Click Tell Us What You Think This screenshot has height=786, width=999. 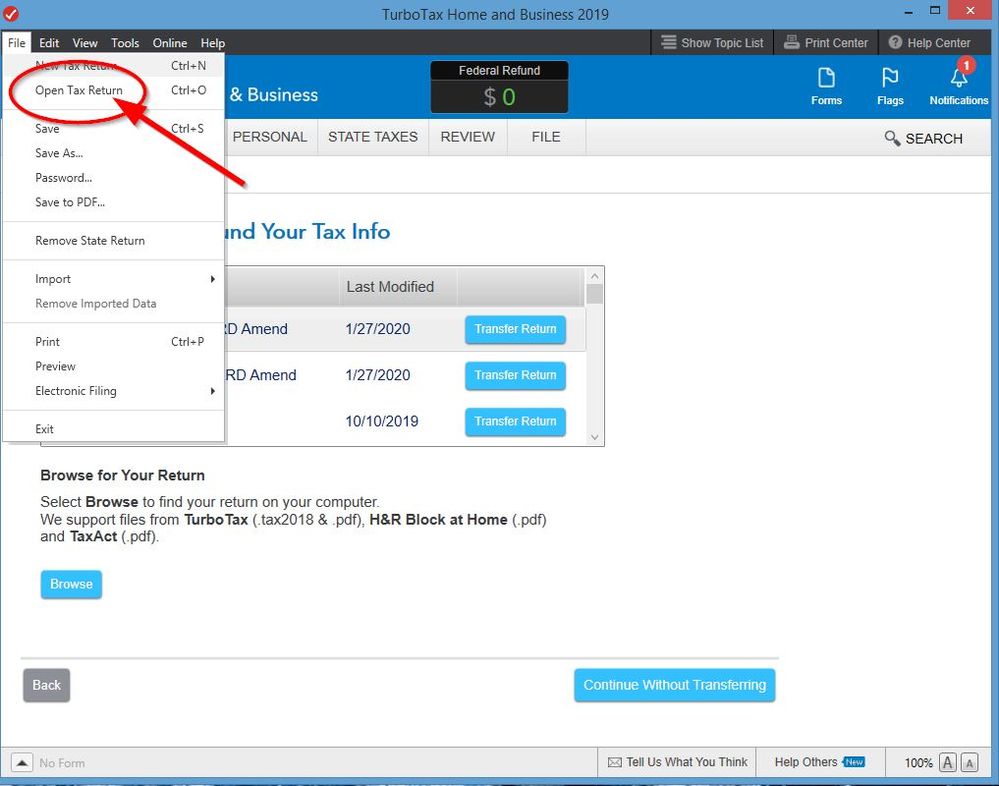[677, 762]
